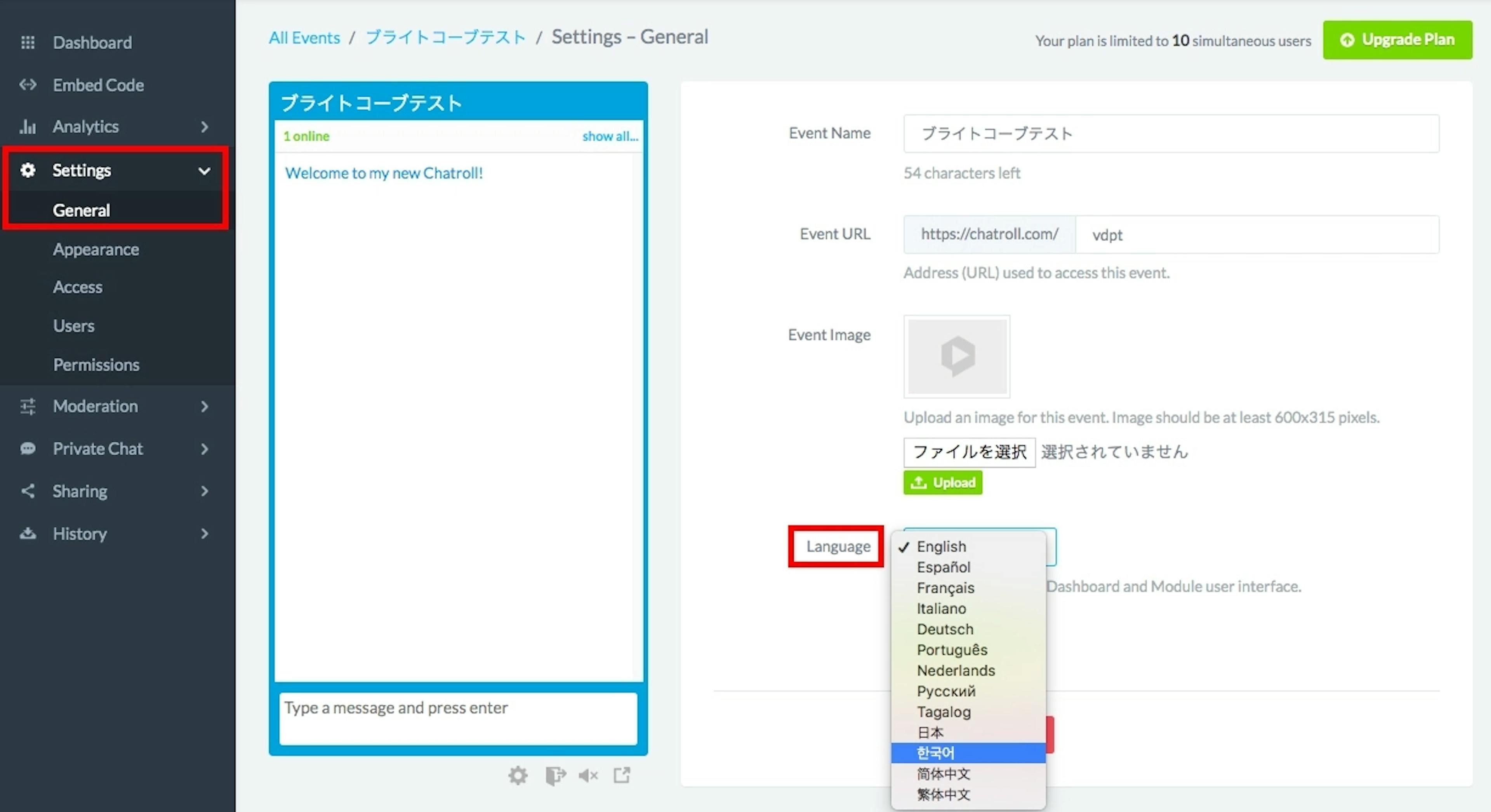Image resolution: width=1491 pixels, height=812 pixels.
Task: Pick 日本 language option
Action: 930,732
